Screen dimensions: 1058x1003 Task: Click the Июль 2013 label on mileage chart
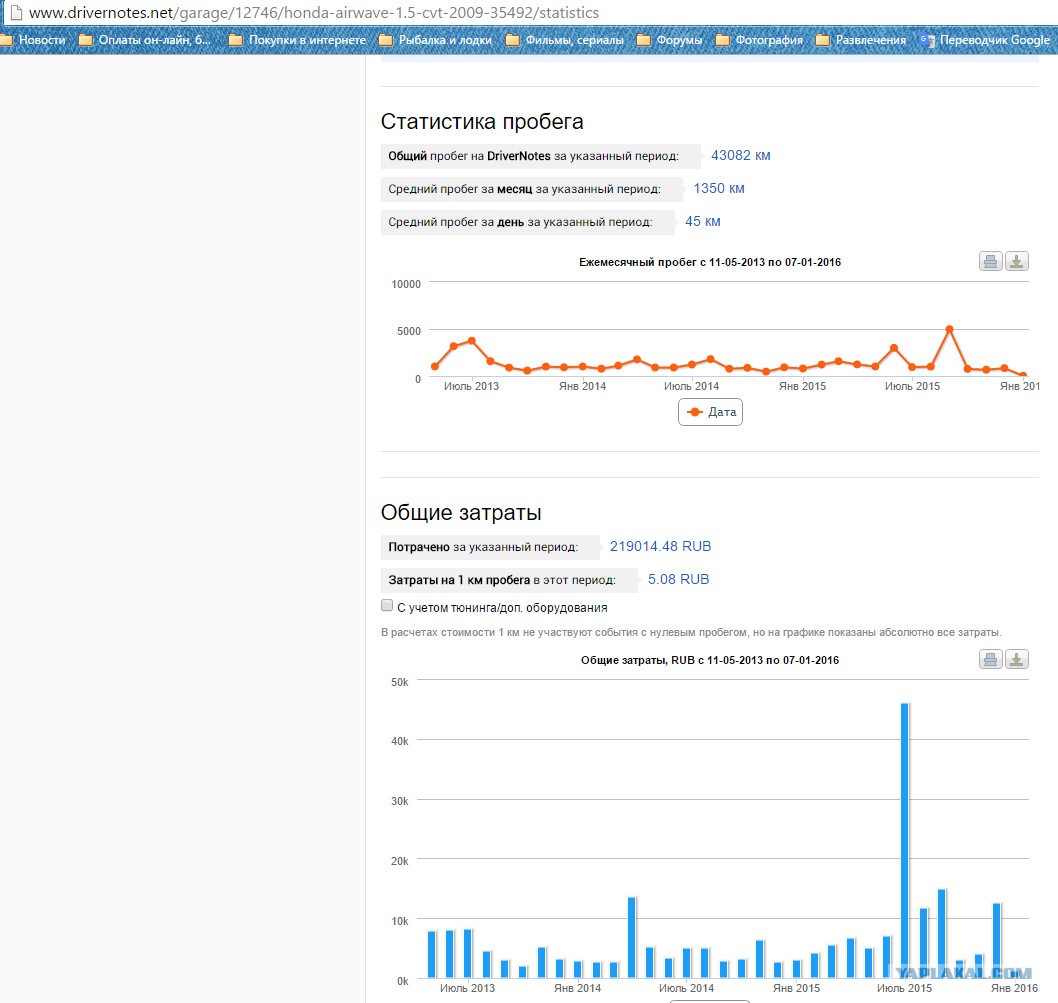point(471,386)
